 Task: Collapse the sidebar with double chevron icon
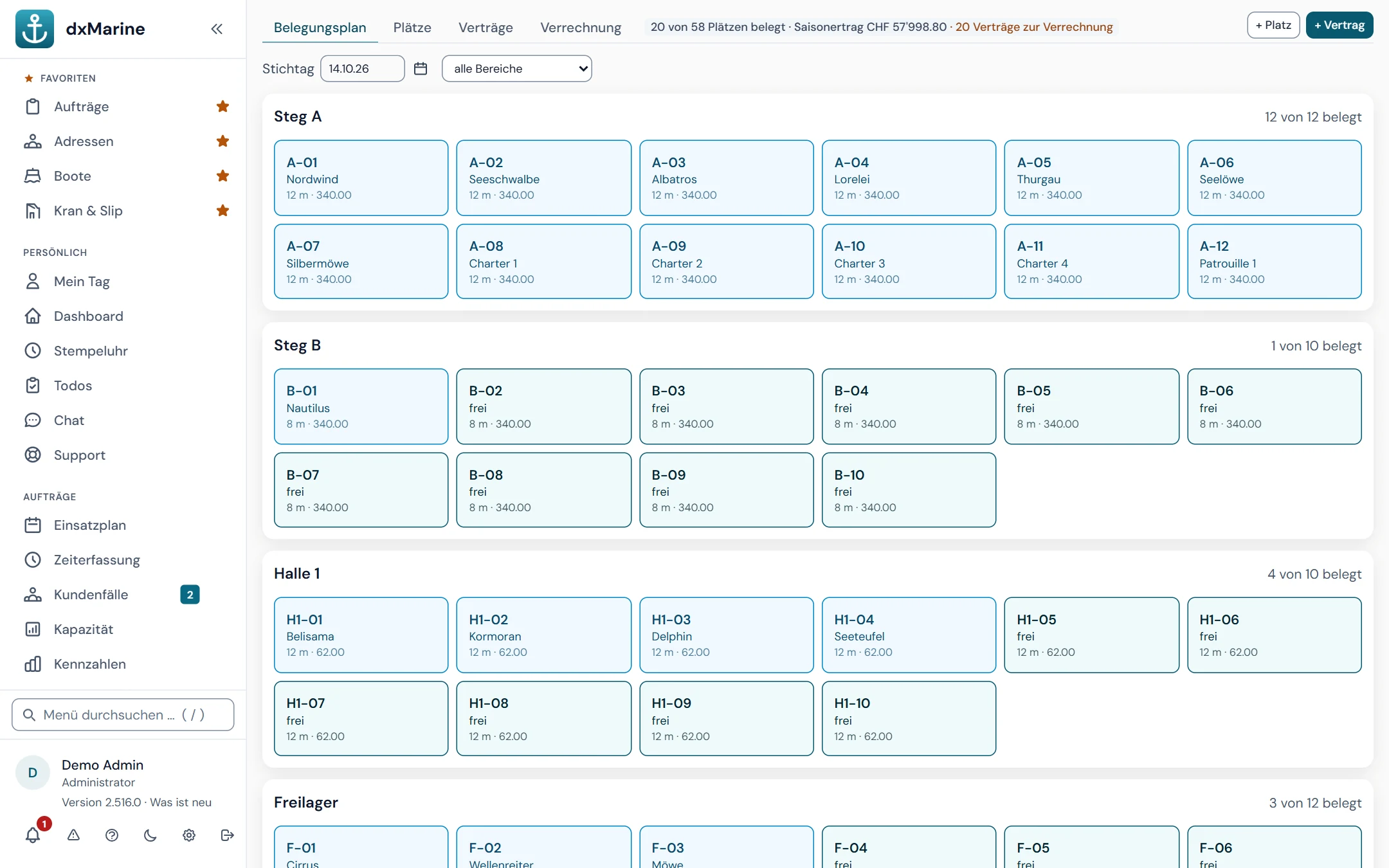tap(217, 29)
